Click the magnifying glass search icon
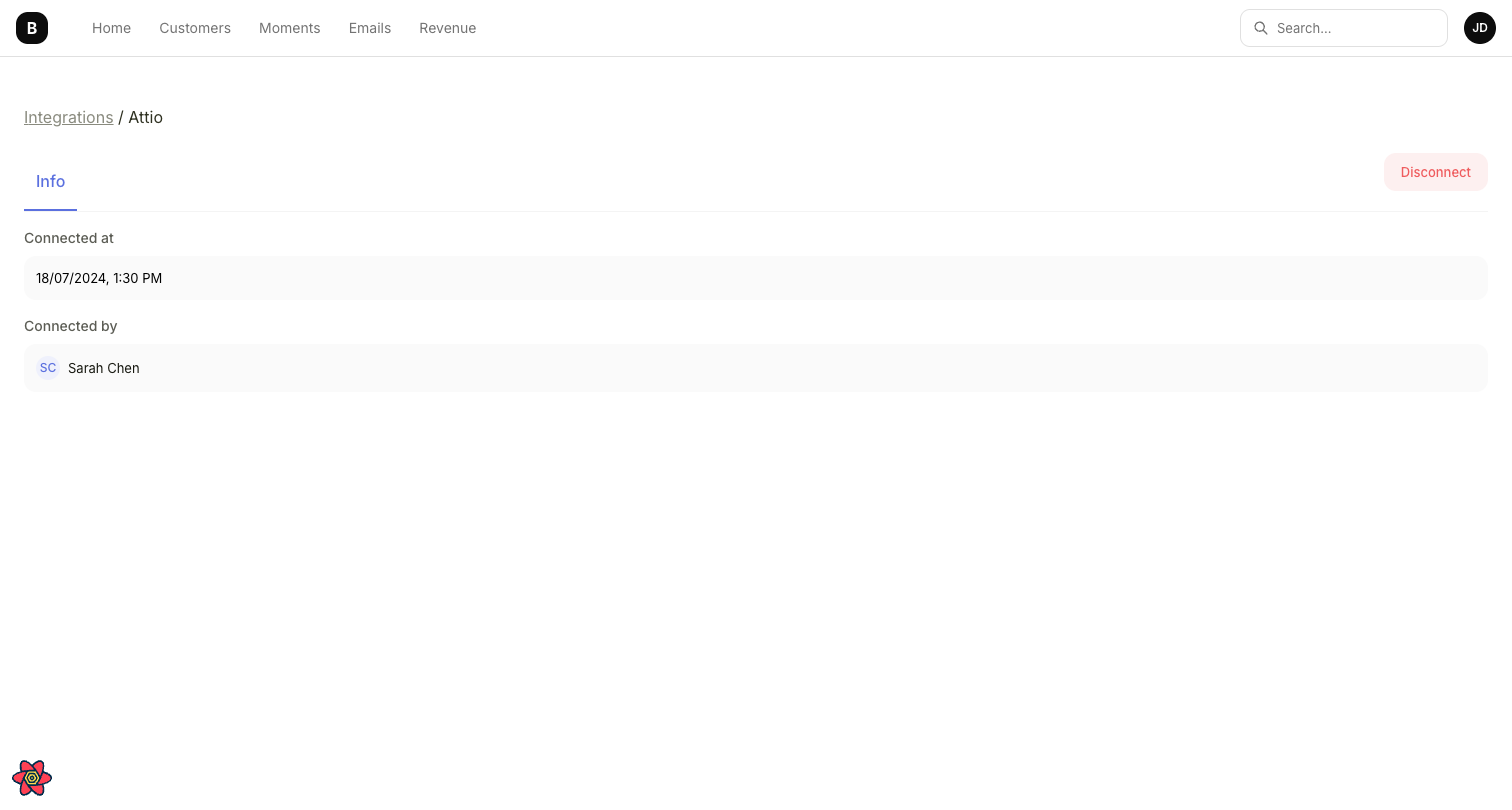The image size is (1512, 810). coord(1261,28)
